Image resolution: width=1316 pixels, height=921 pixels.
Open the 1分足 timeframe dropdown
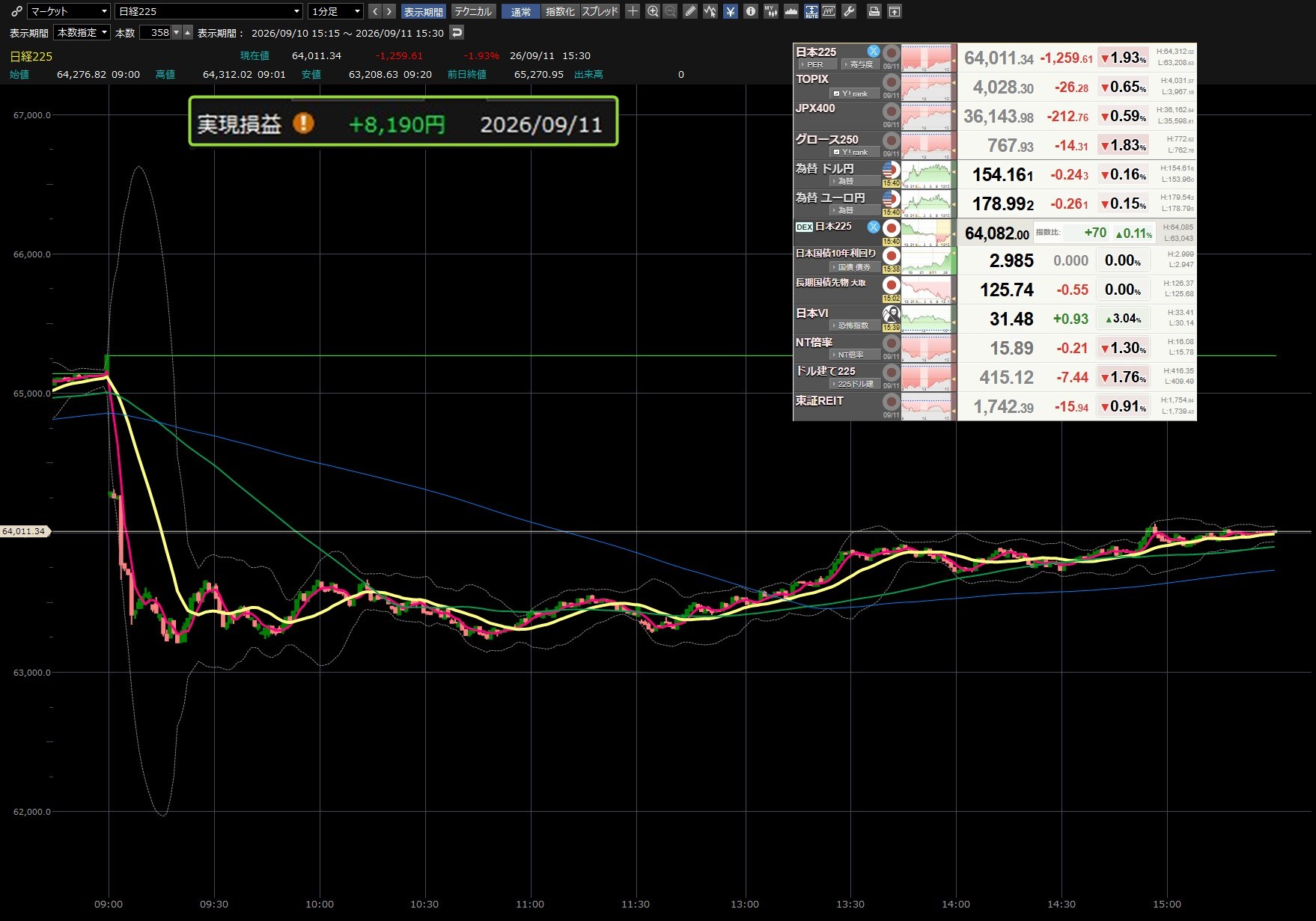pos(335,11)
